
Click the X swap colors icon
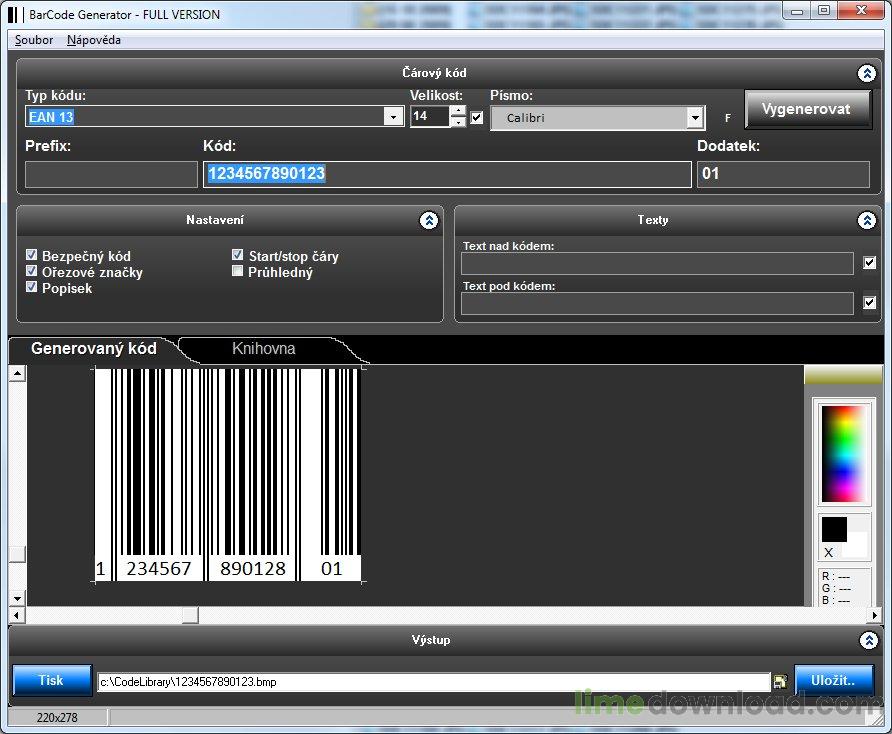coord(828,553)
